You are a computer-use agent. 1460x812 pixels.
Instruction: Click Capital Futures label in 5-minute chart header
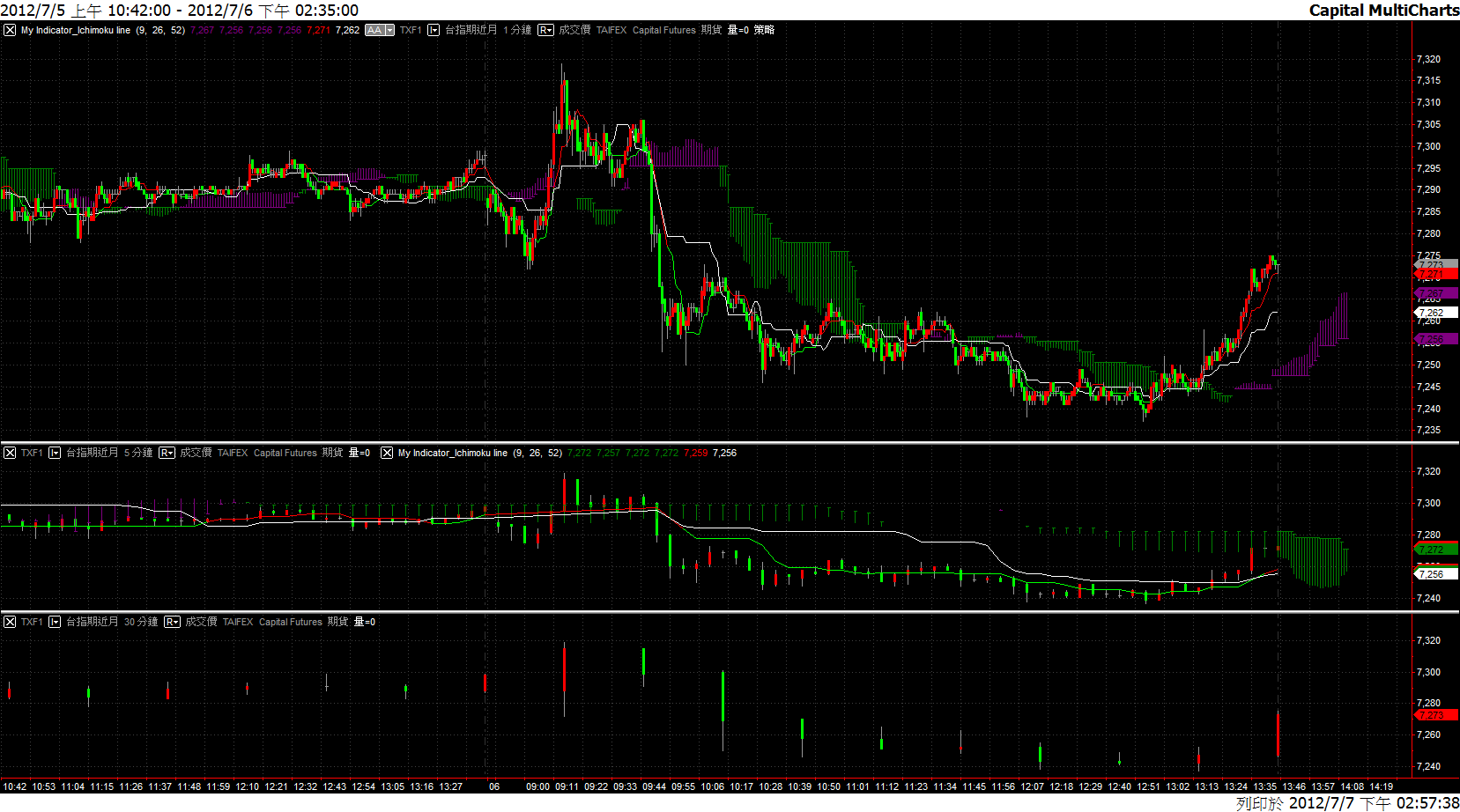coord(285,453)
